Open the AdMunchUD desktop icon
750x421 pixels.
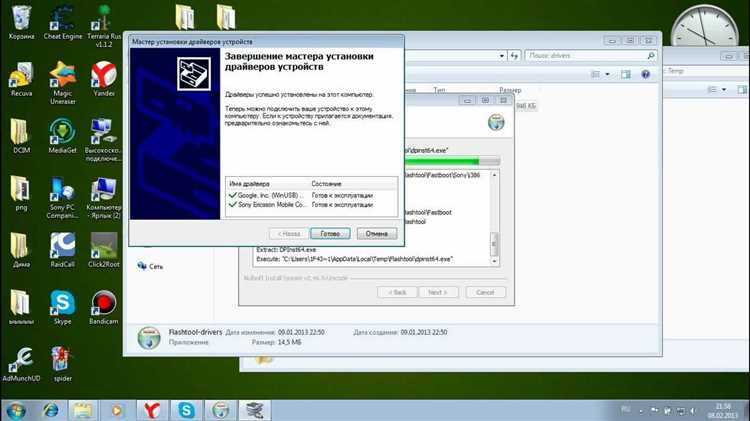(20, 363)
